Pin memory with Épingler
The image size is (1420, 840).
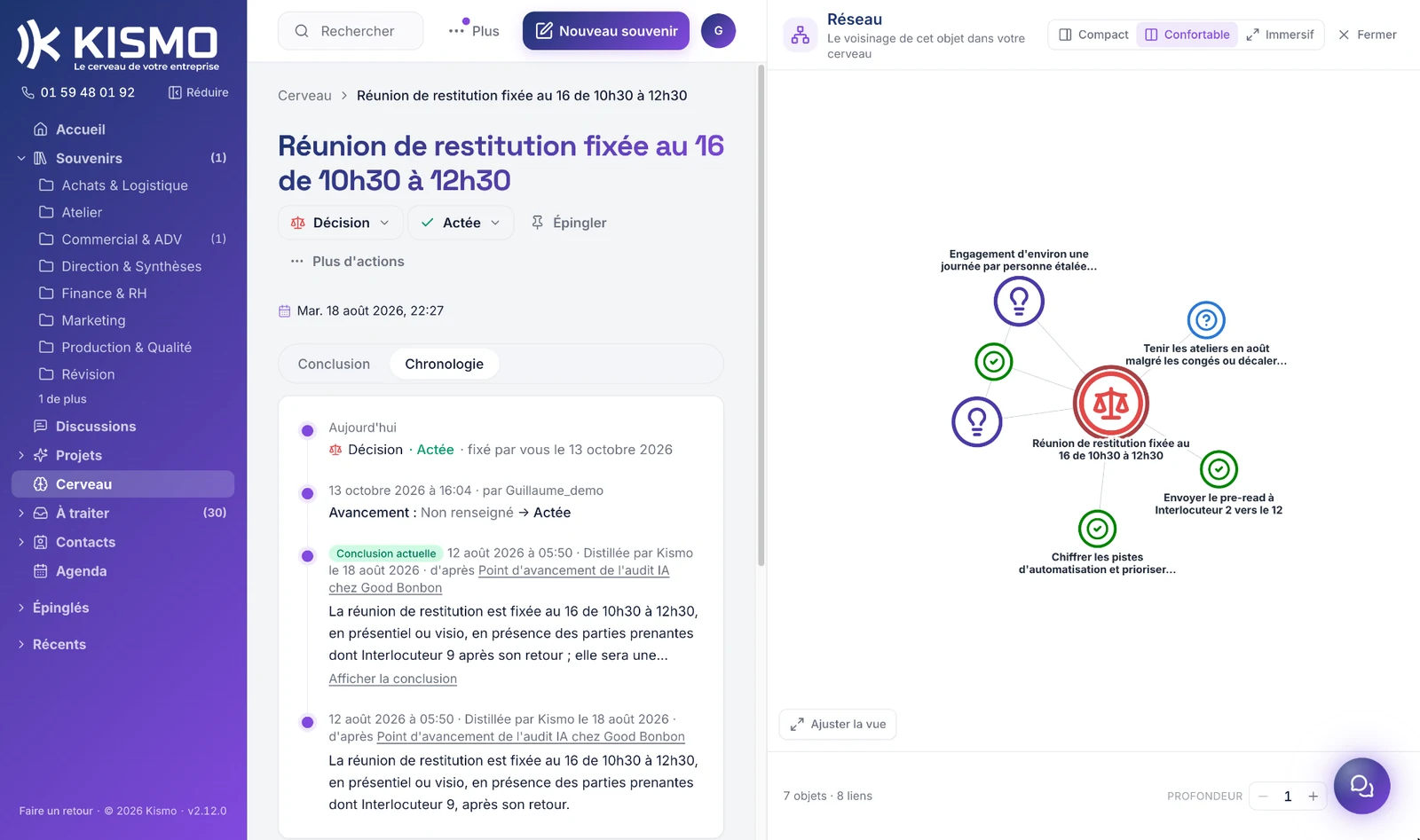[569, 223]
